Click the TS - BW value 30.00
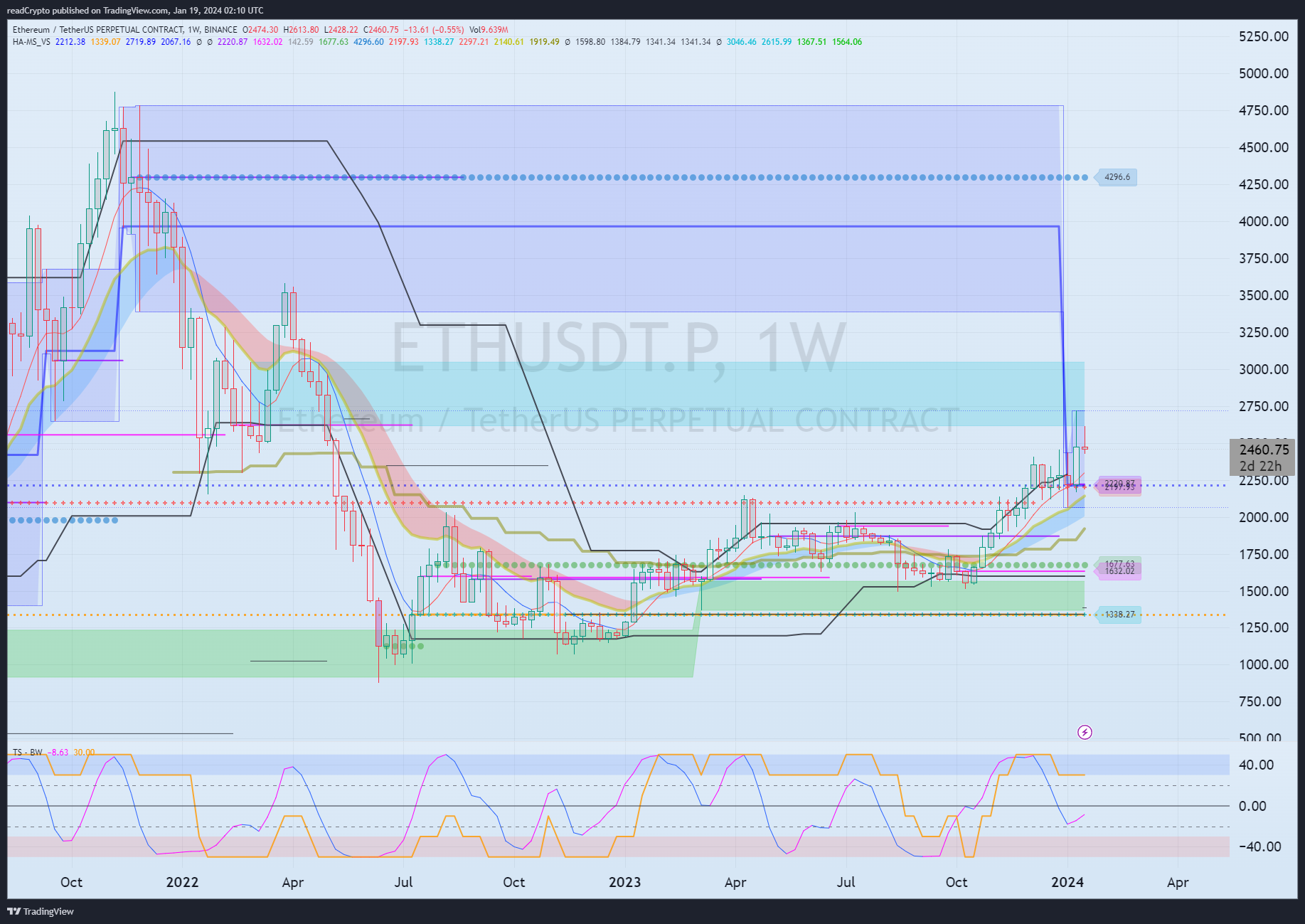1305x924 pixels. [x=84, y=752]
